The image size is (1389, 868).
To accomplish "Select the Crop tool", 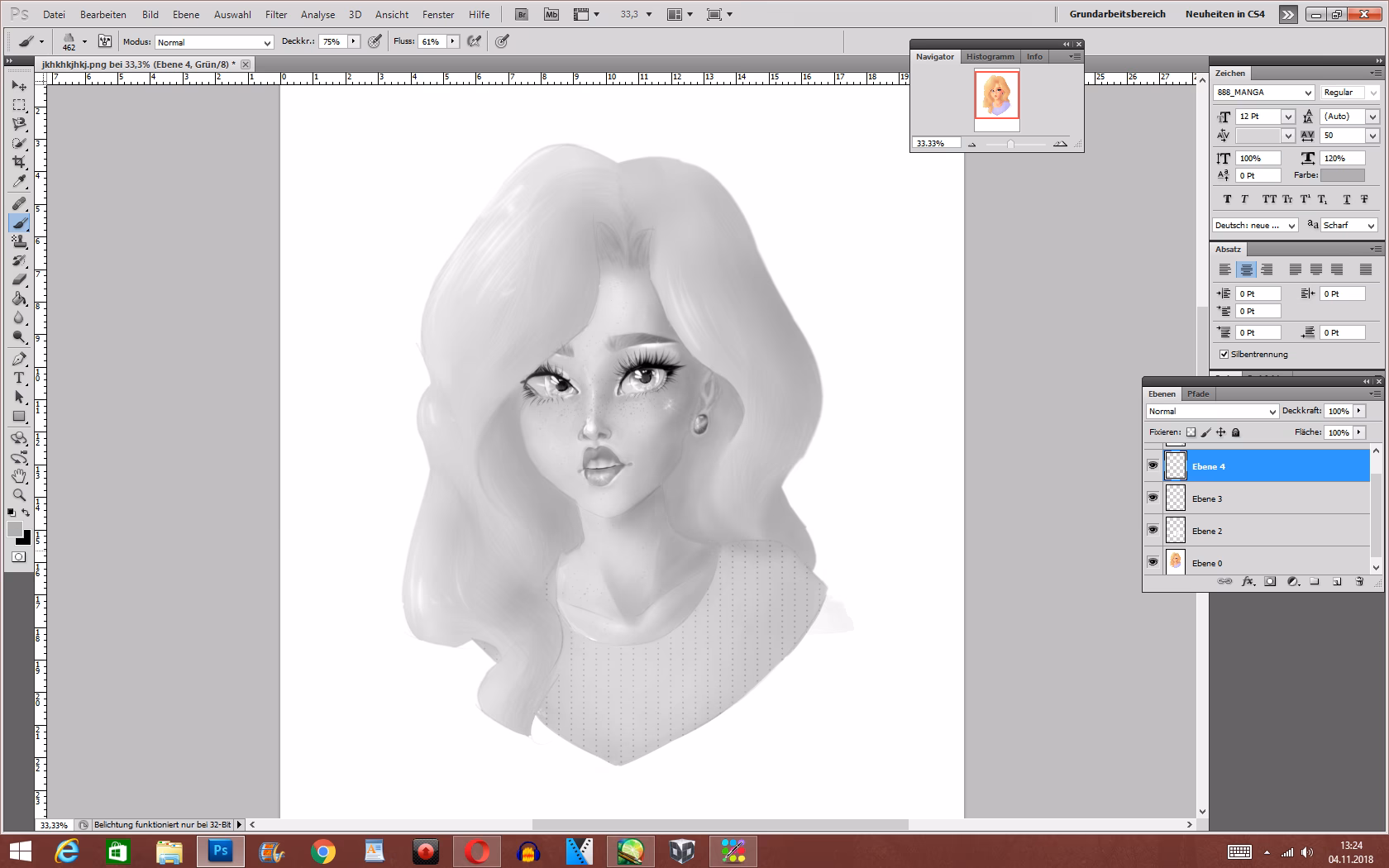I will [19, 162].
